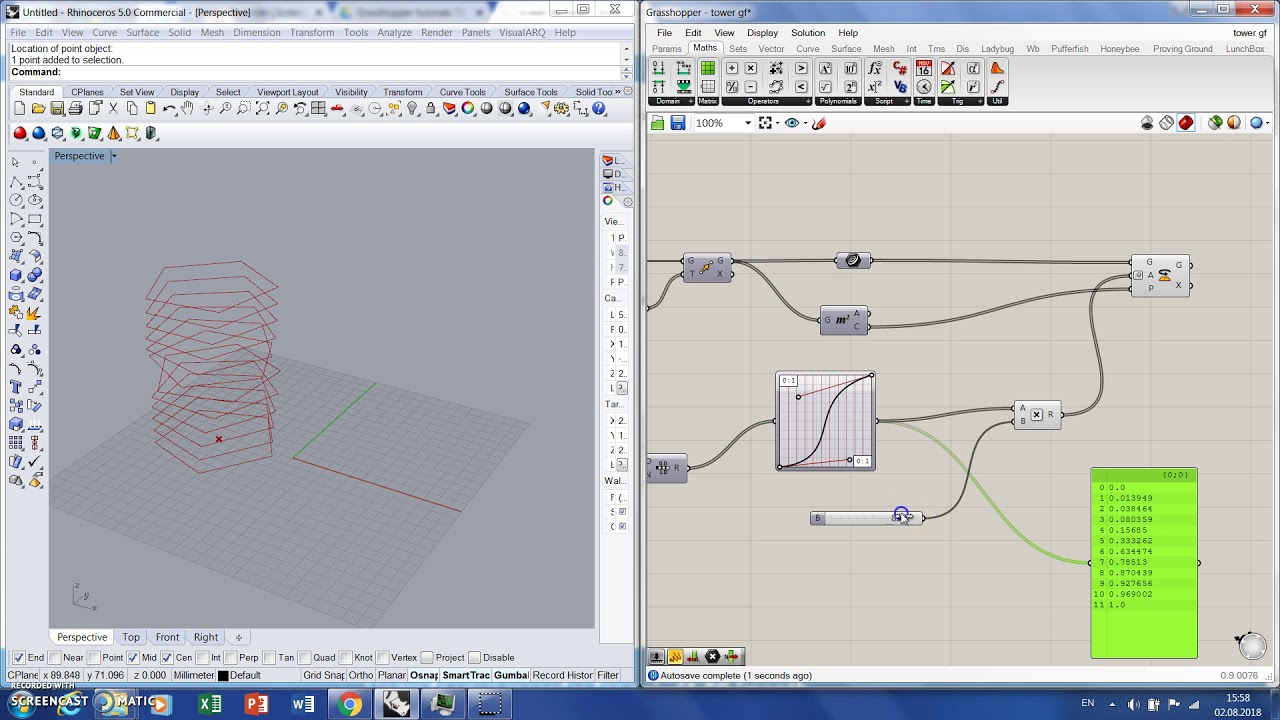The height and width of the screenshot is (720, 1280).
Task: Toggle Ortho mode in status bar
Action: tap(361, 675)
